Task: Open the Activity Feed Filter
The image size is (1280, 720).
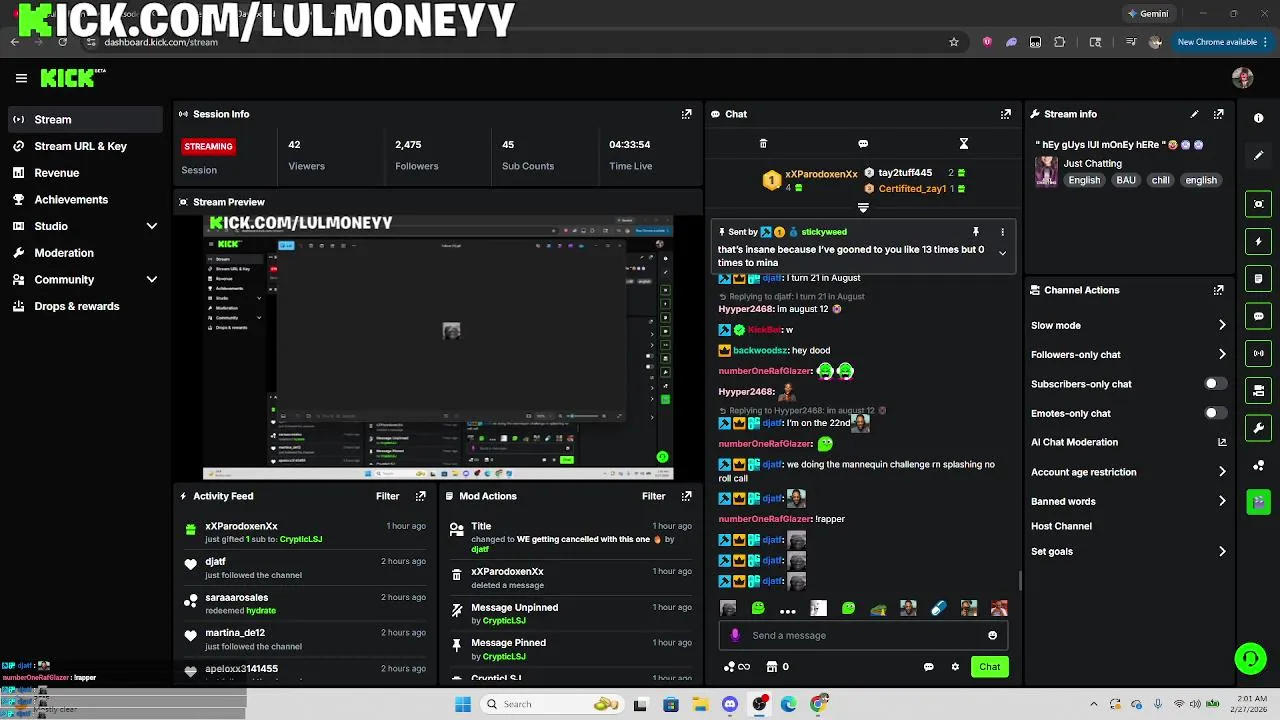Action: coord(387,496)
